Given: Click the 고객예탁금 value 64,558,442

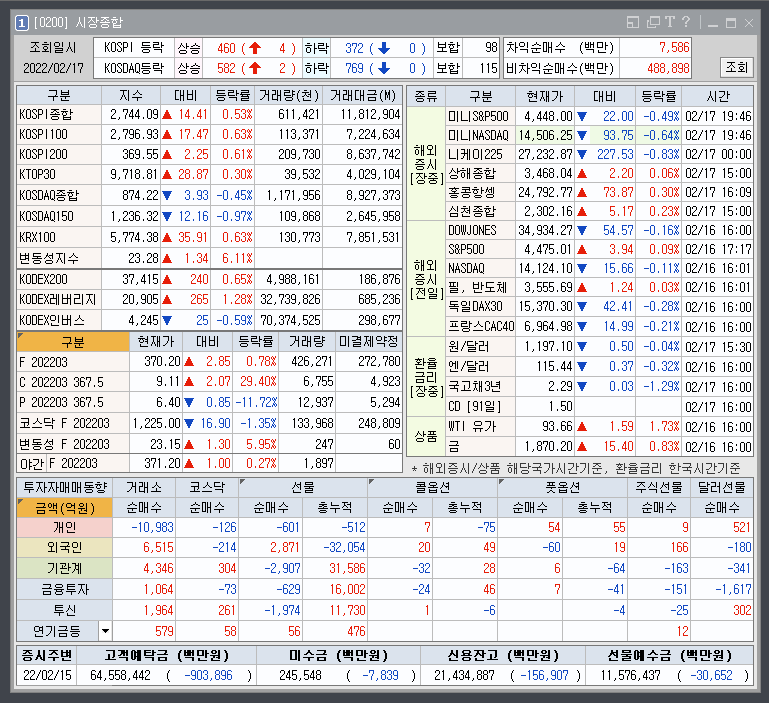Looking at the screenshot, I should pos(121,676).
